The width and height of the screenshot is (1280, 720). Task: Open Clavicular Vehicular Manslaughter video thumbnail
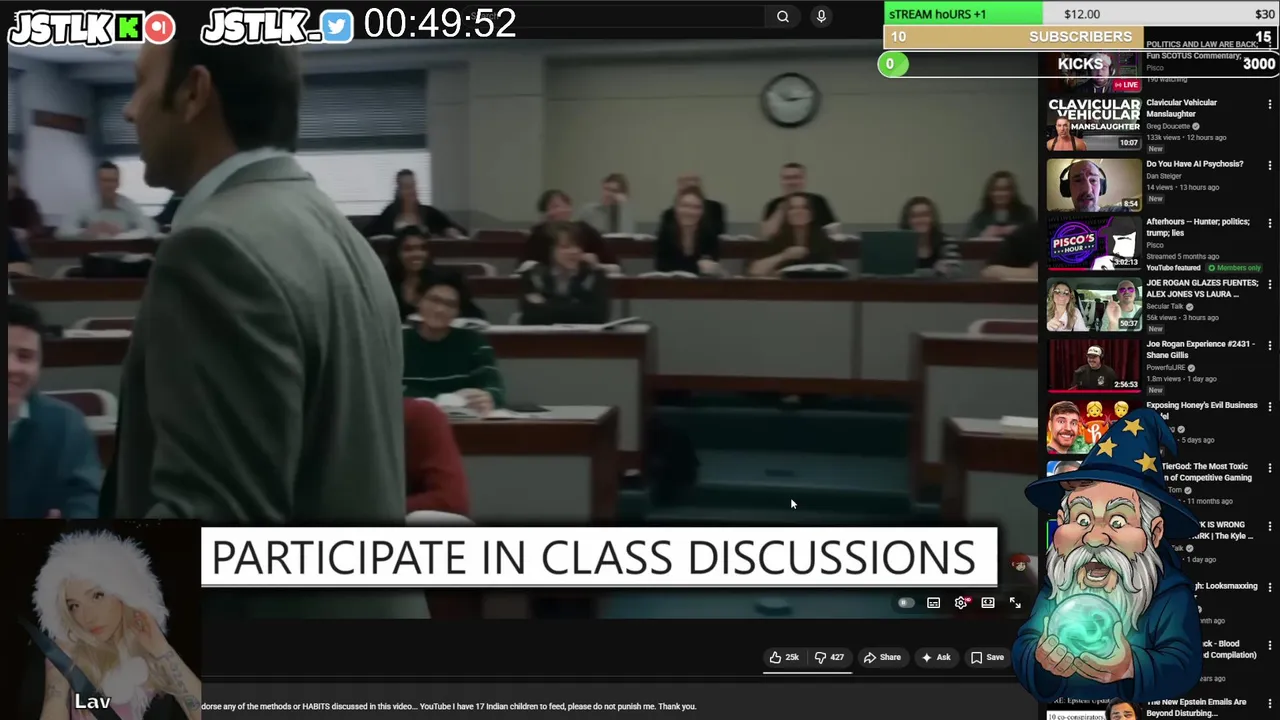click(x=1093, y=124)
